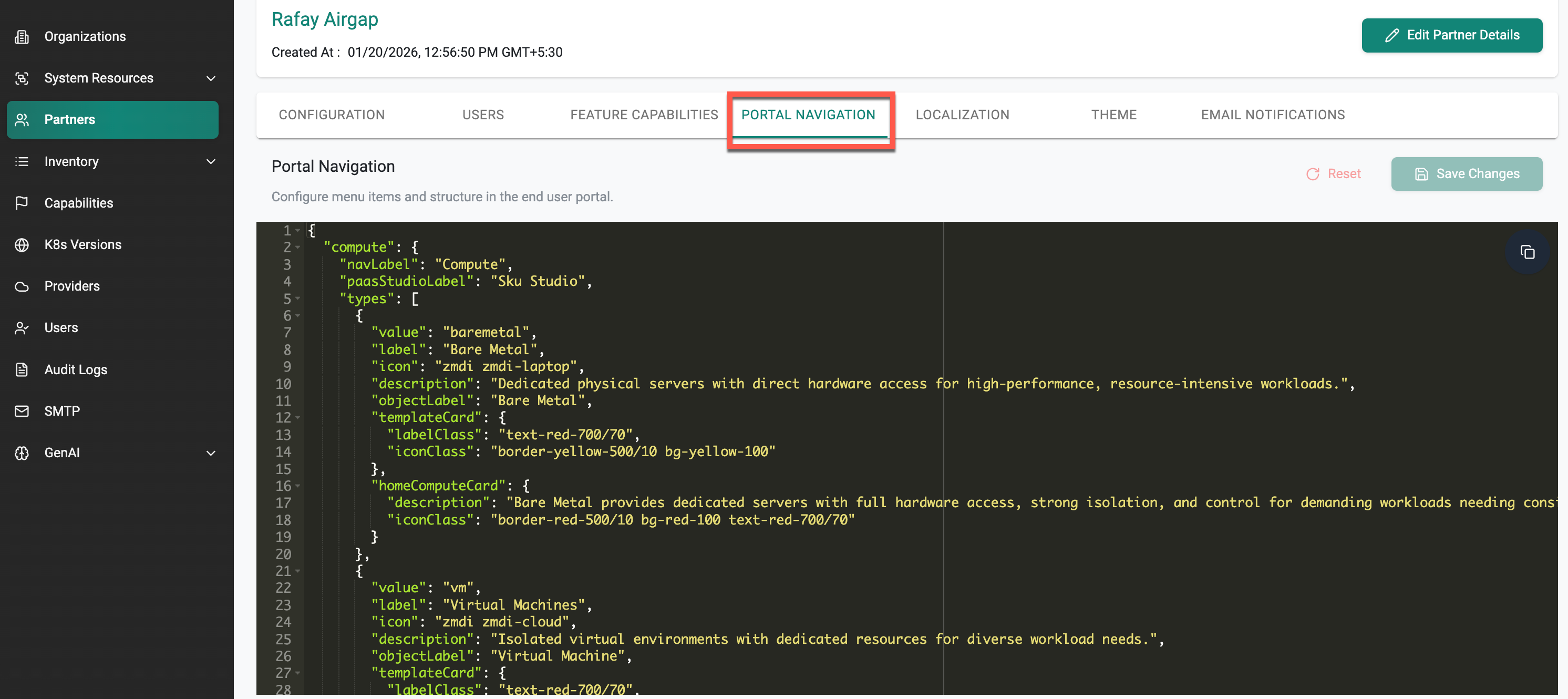Expand the GenAI menu chevron
Screen dimensions: 1568x699
click(x=211, y=453)
